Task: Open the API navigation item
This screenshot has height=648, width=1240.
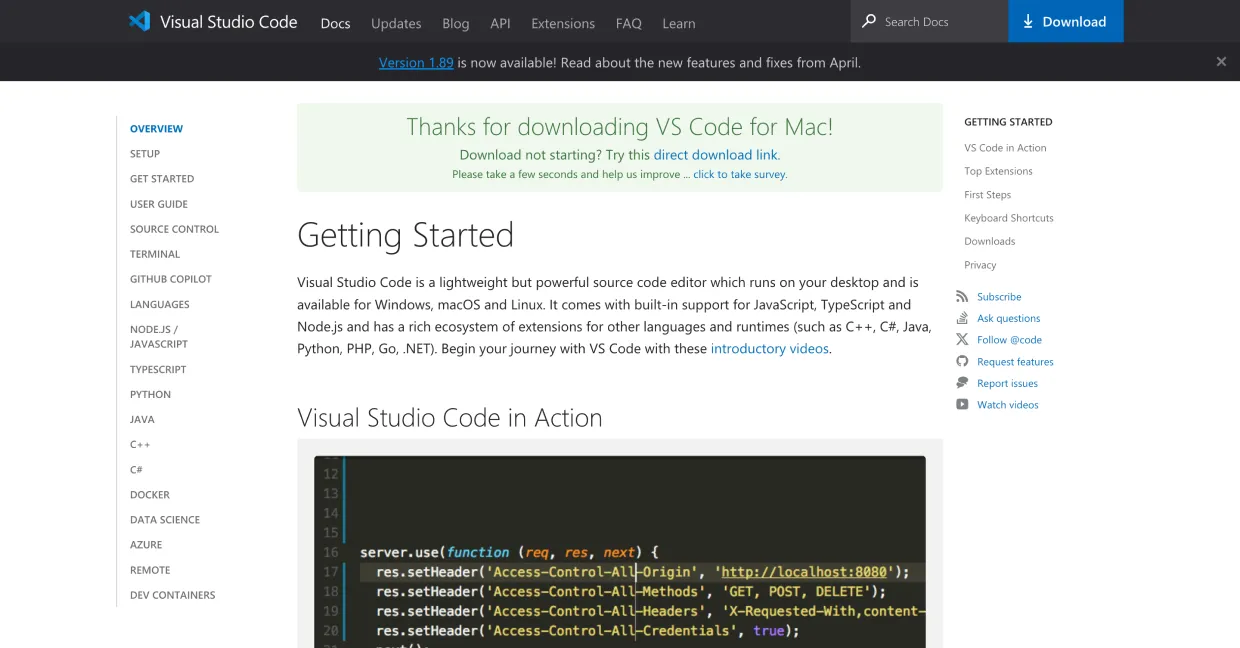Action: coord(500,23)
